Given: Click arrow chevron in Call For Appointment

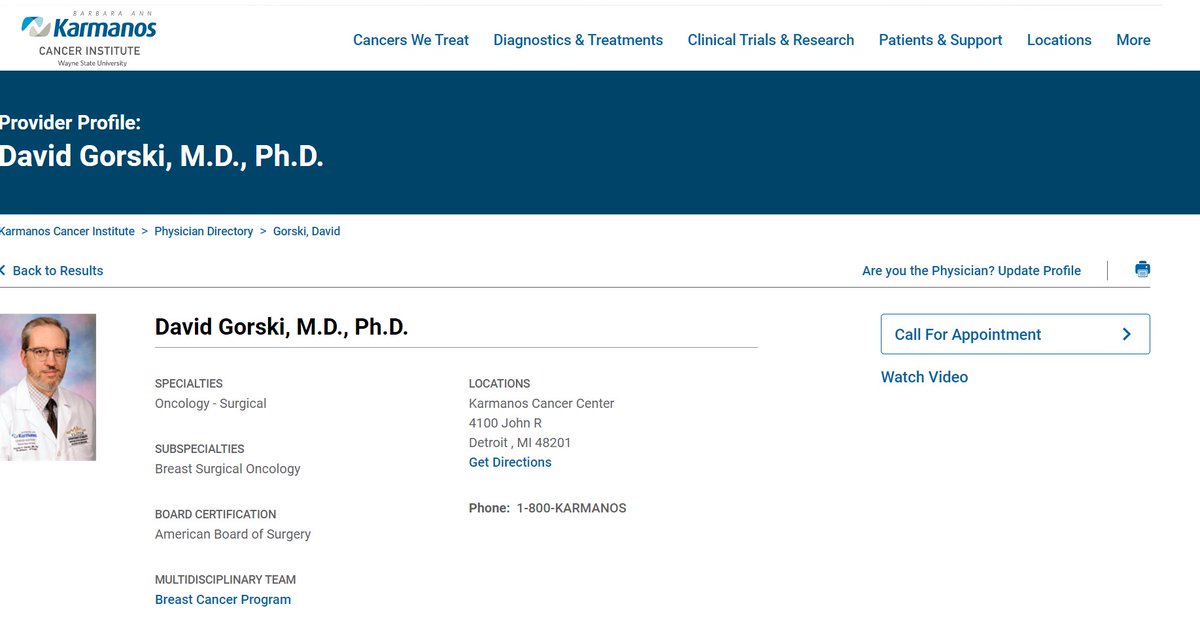Looking at the screenshot, I should pyautogui.click(x=1127, y=334).
